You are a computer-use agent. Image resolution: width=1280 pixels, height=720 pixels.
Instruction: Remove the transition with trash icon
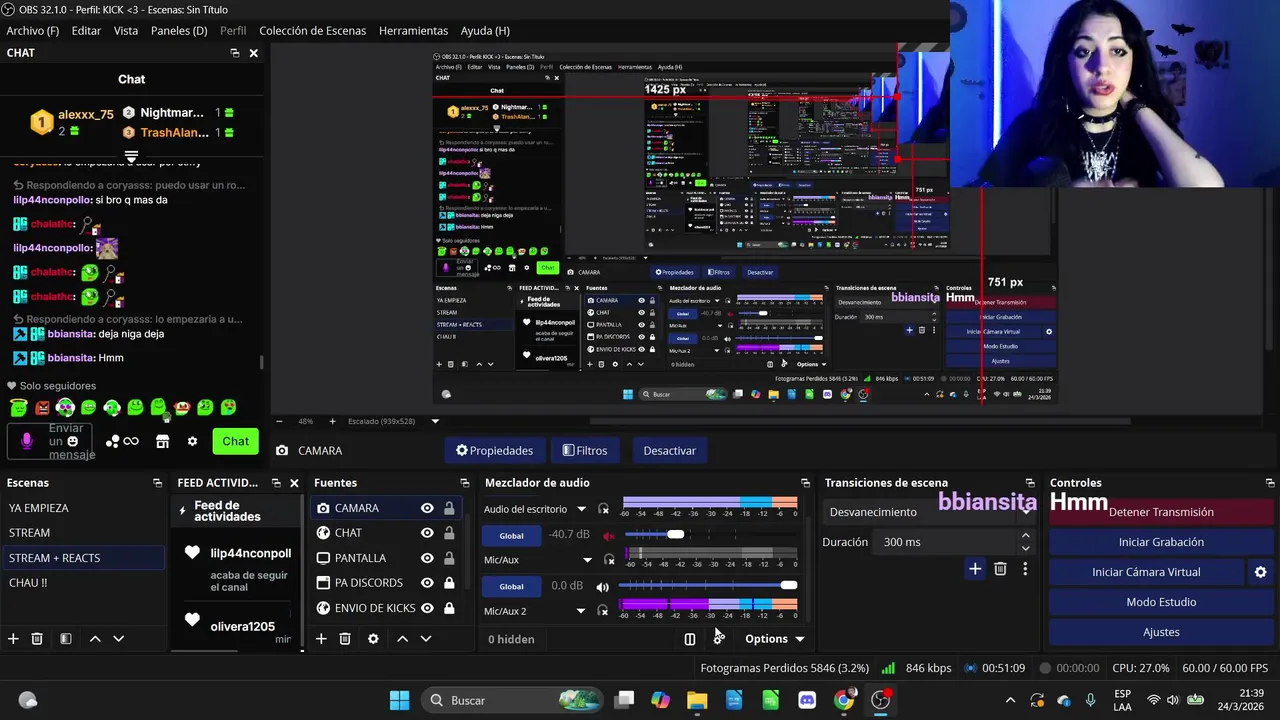(x=1000, y=569)
